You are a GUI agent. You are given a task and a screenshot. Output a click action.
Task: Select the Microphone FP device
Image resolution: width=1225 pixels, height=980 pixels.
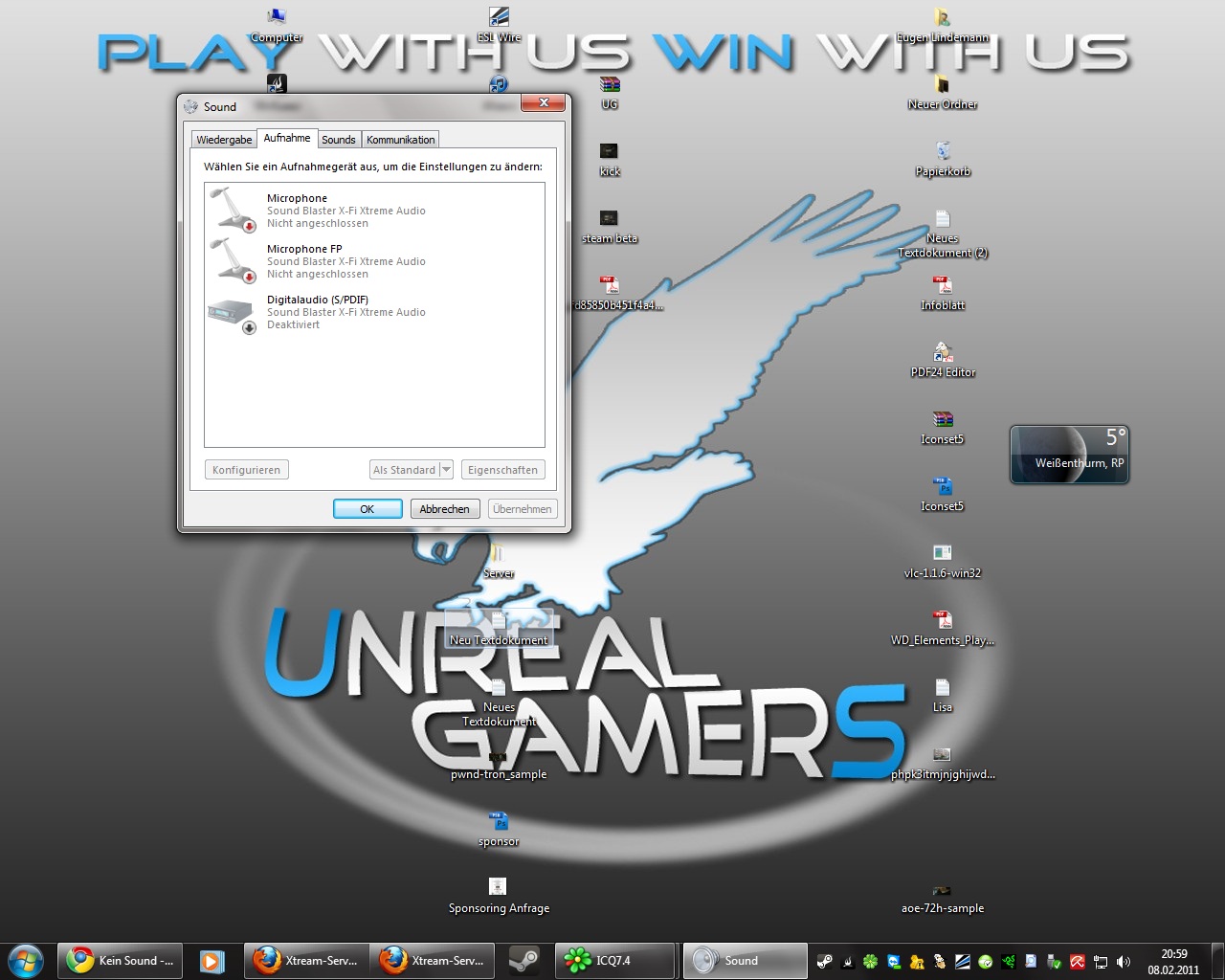click(374, 260)
